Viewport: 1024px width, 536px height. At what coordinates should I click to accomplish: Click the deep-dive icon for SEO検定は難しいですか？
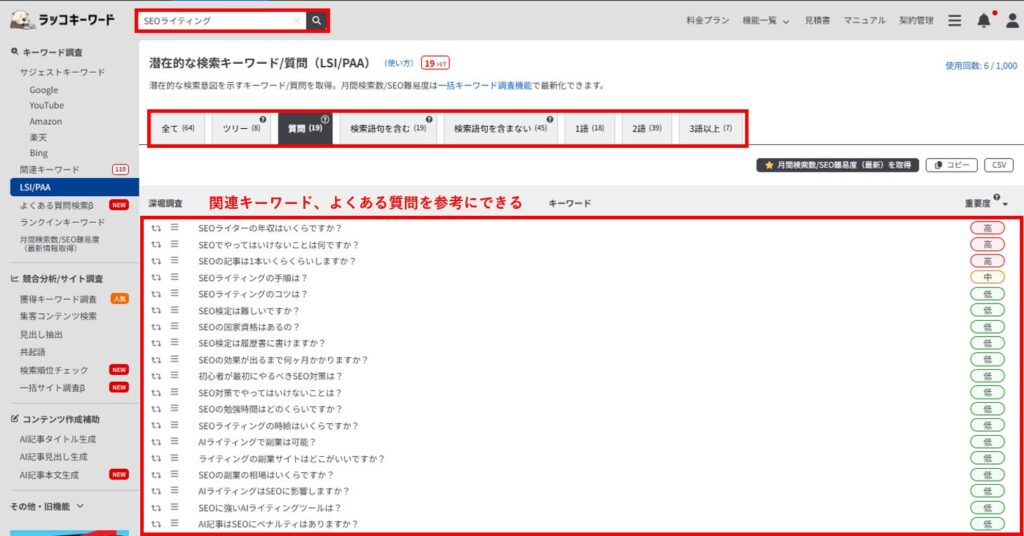point(156,311)
